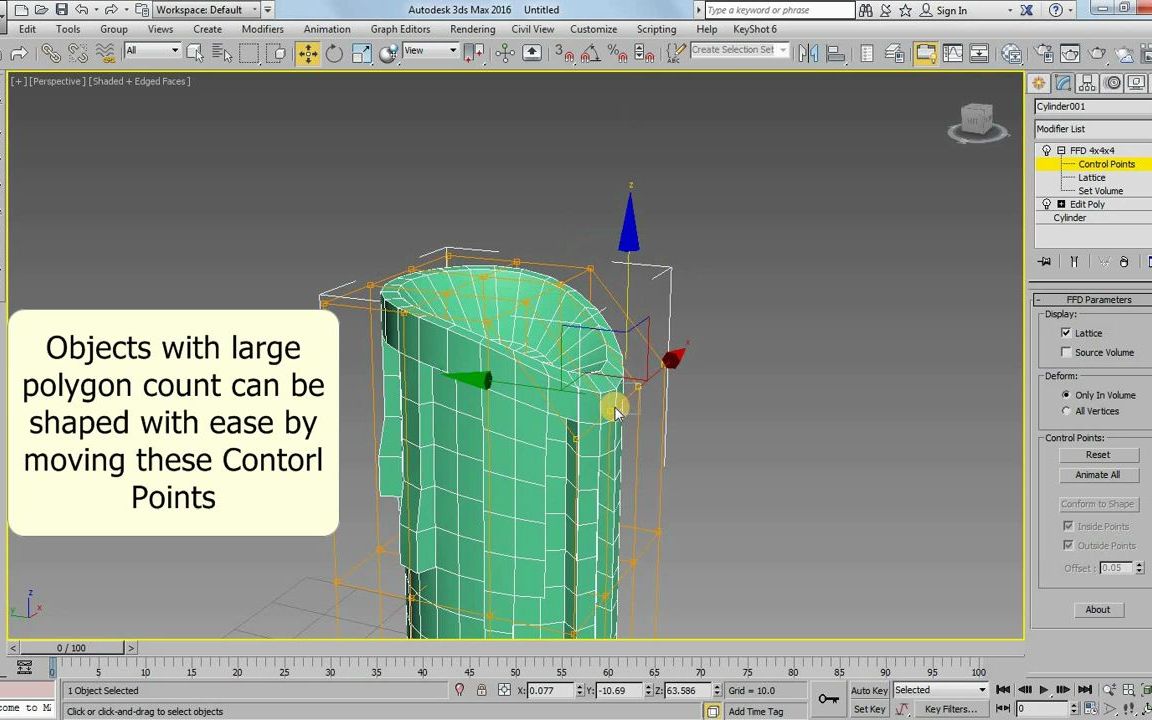This screenshot has height=720, width=1152.
Task: Open the Render Setup dialog
Action: (1042, 51)
